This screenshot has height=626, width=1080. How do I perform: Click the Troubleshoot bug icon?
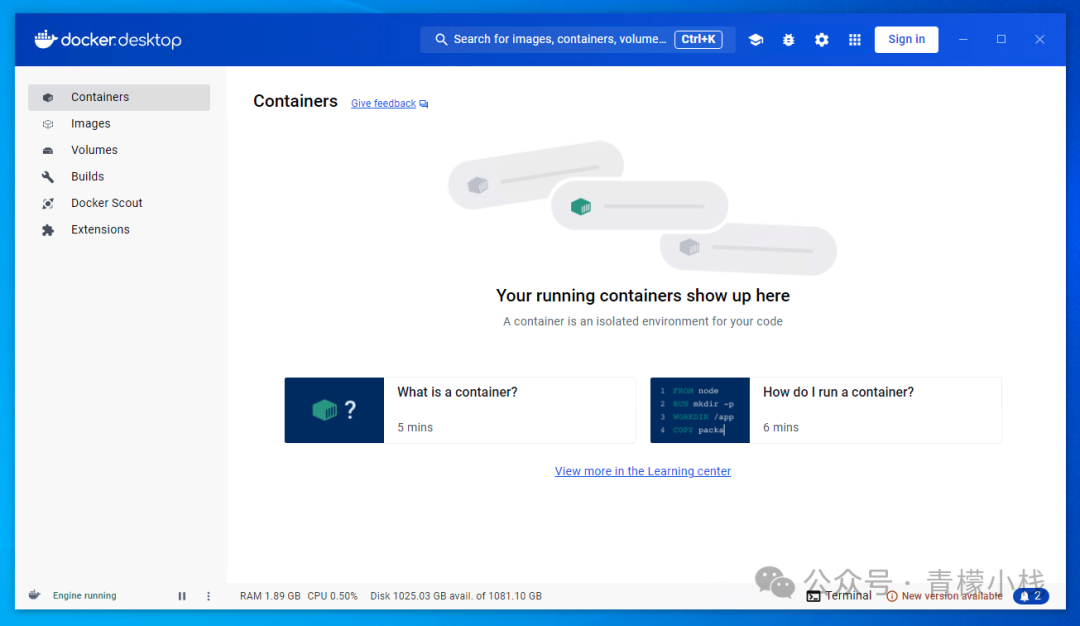[x=789, y=40]
